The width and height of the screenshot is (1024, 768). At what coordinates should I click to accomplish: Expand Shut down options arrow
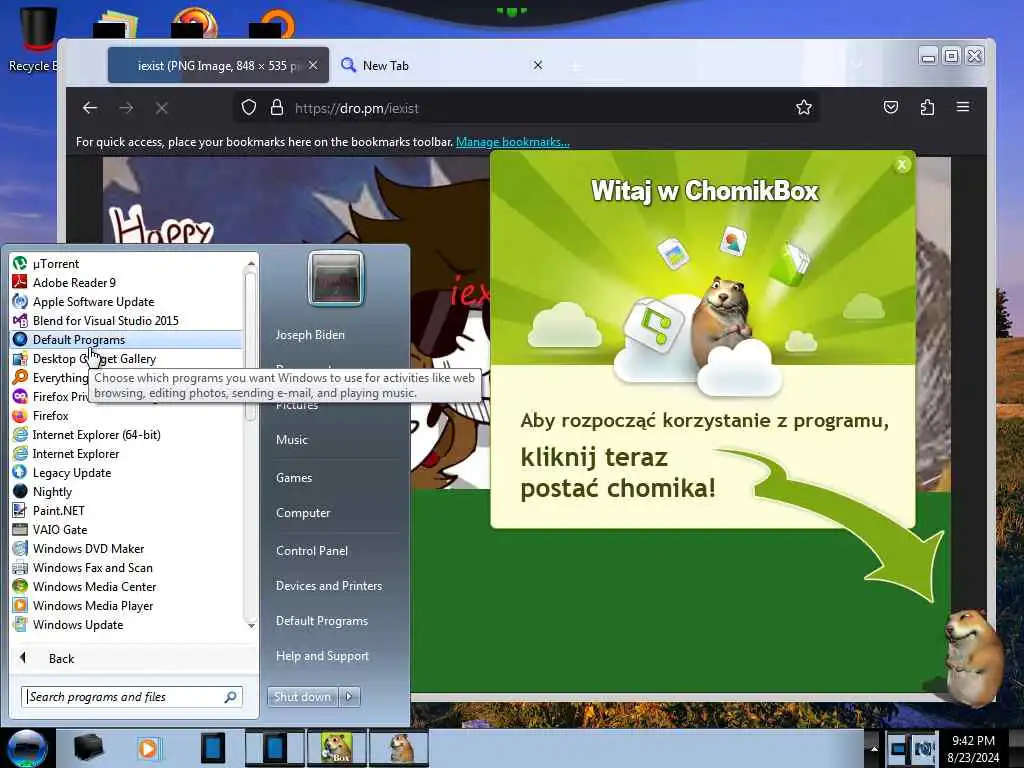coord(349,697)
